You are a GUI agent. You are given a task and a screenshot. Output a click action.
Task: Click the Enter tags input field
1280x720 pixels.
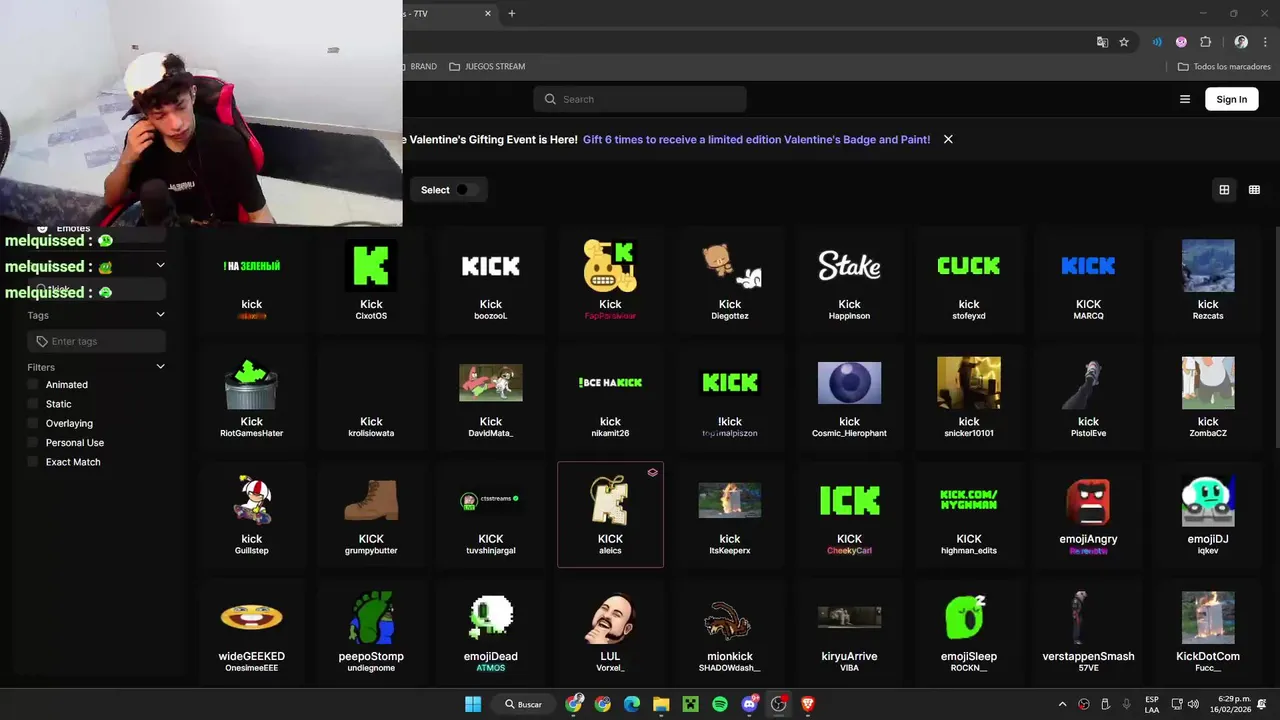[97, 341]
